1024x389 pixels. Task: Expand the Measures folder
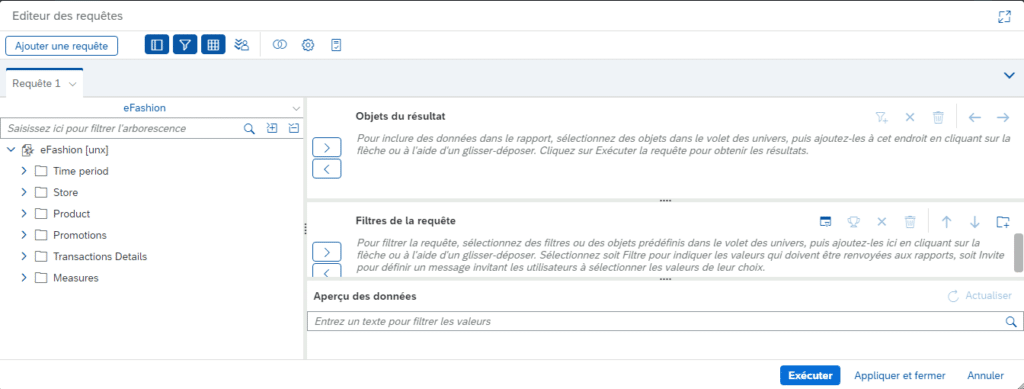click(24, 278)
